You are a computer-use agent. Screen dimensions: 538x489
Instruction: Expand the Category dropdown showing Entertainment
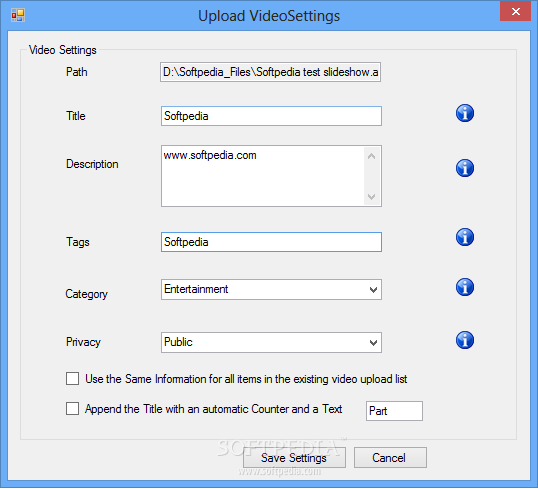[271, 289]
